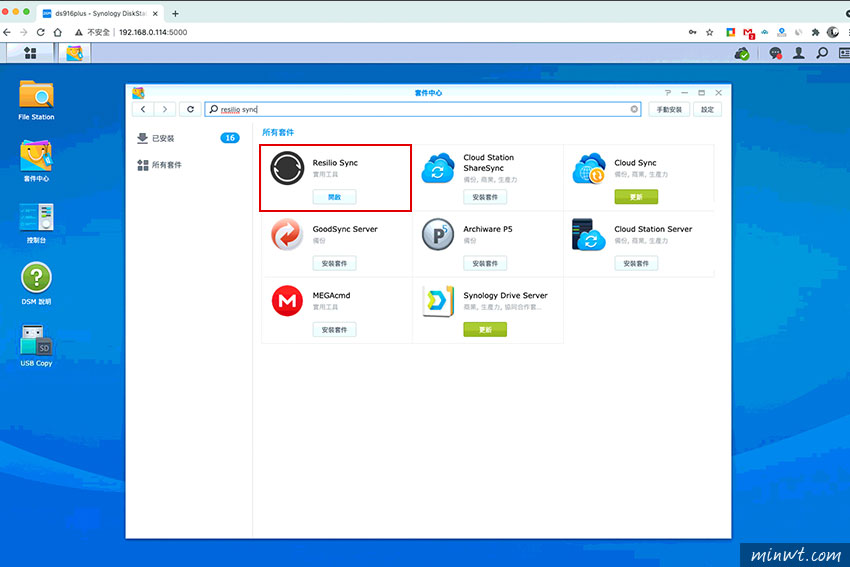Go to browser home page
Image resolution: width=850 pixels, height=567 pixels.
point(58,33)
